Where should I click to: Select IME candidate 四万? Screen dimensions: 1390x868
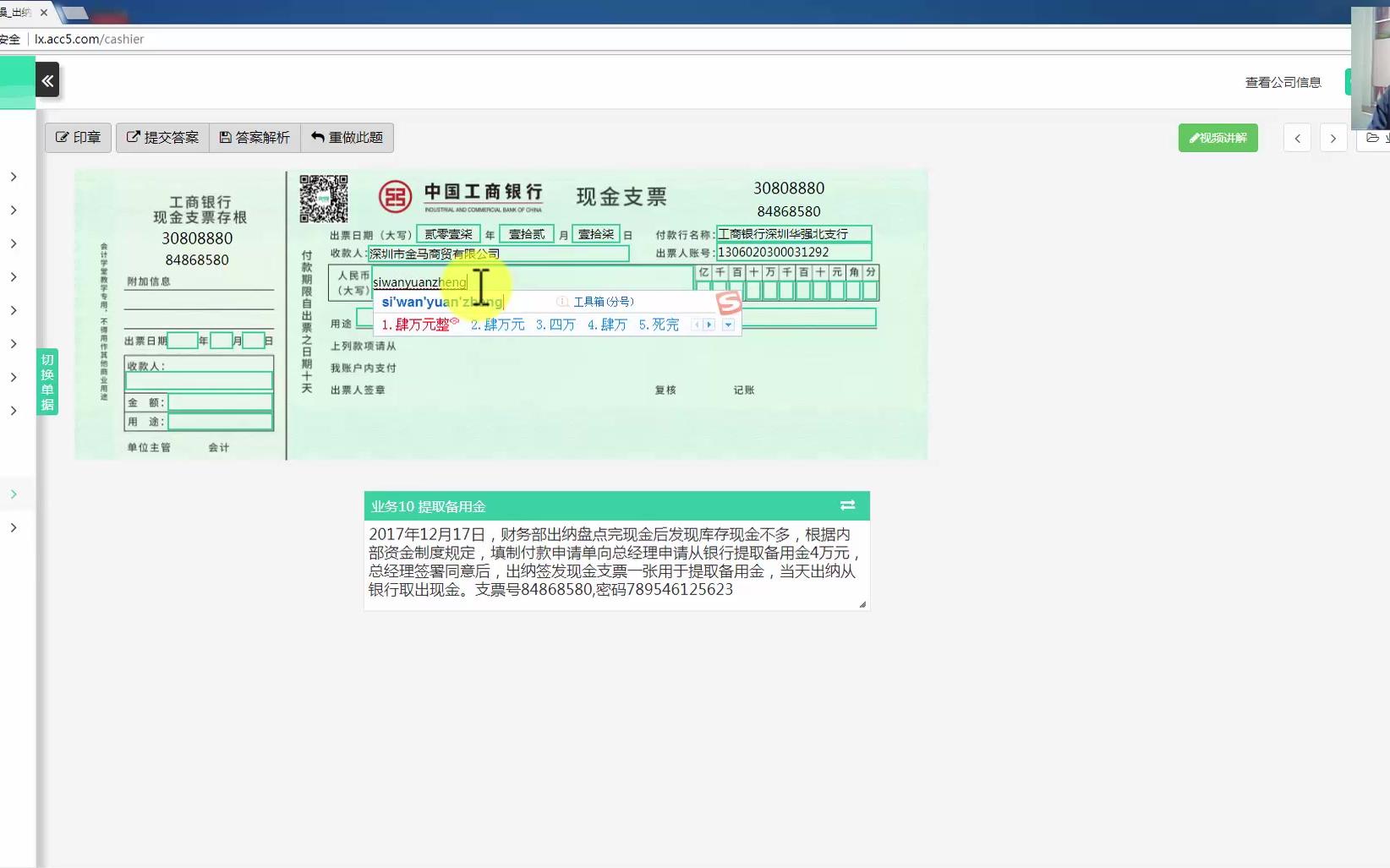pyautogui.click(x=555, y=325)
